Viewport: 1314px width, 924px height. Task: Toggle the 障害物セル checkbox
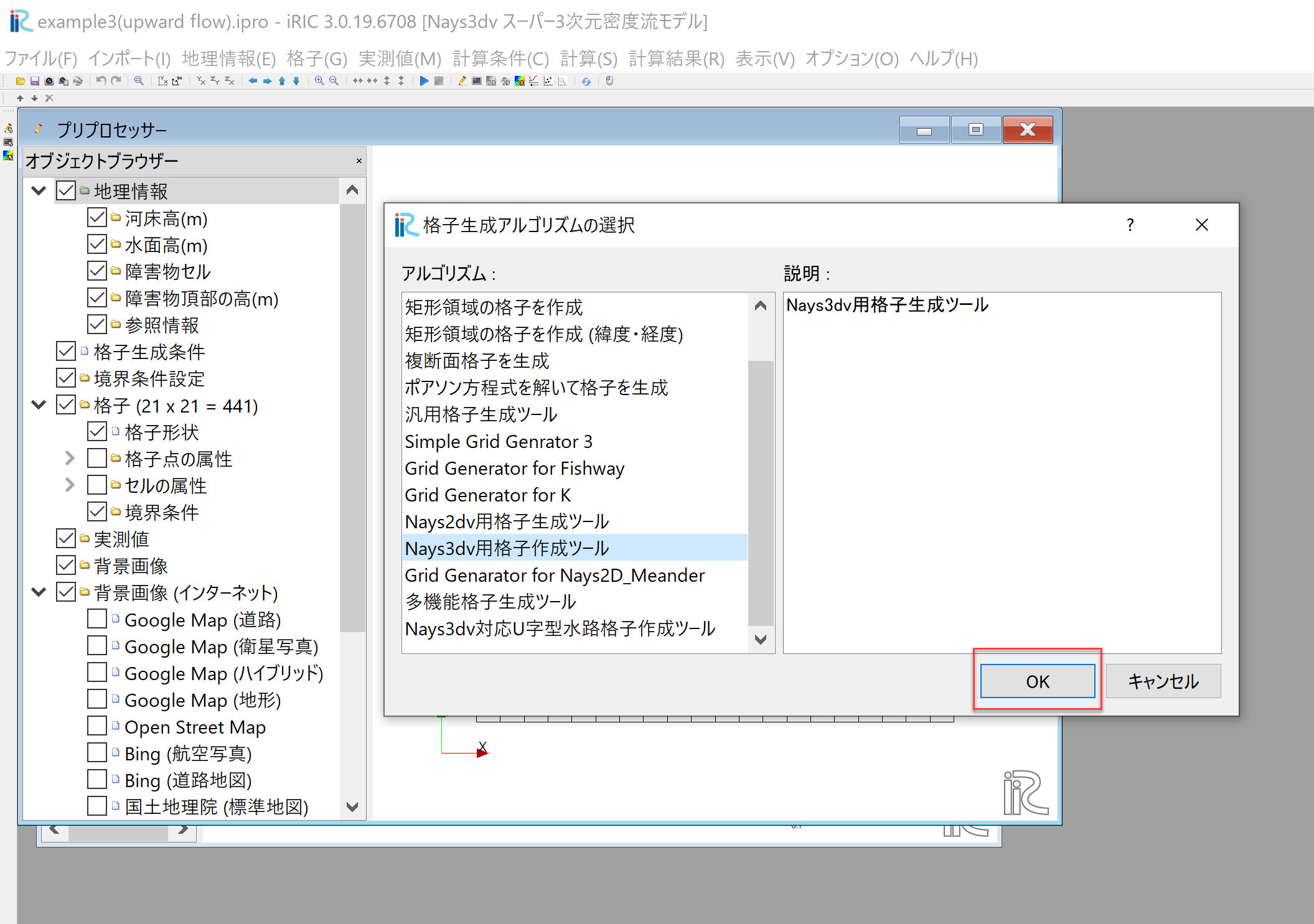(97, 271)
